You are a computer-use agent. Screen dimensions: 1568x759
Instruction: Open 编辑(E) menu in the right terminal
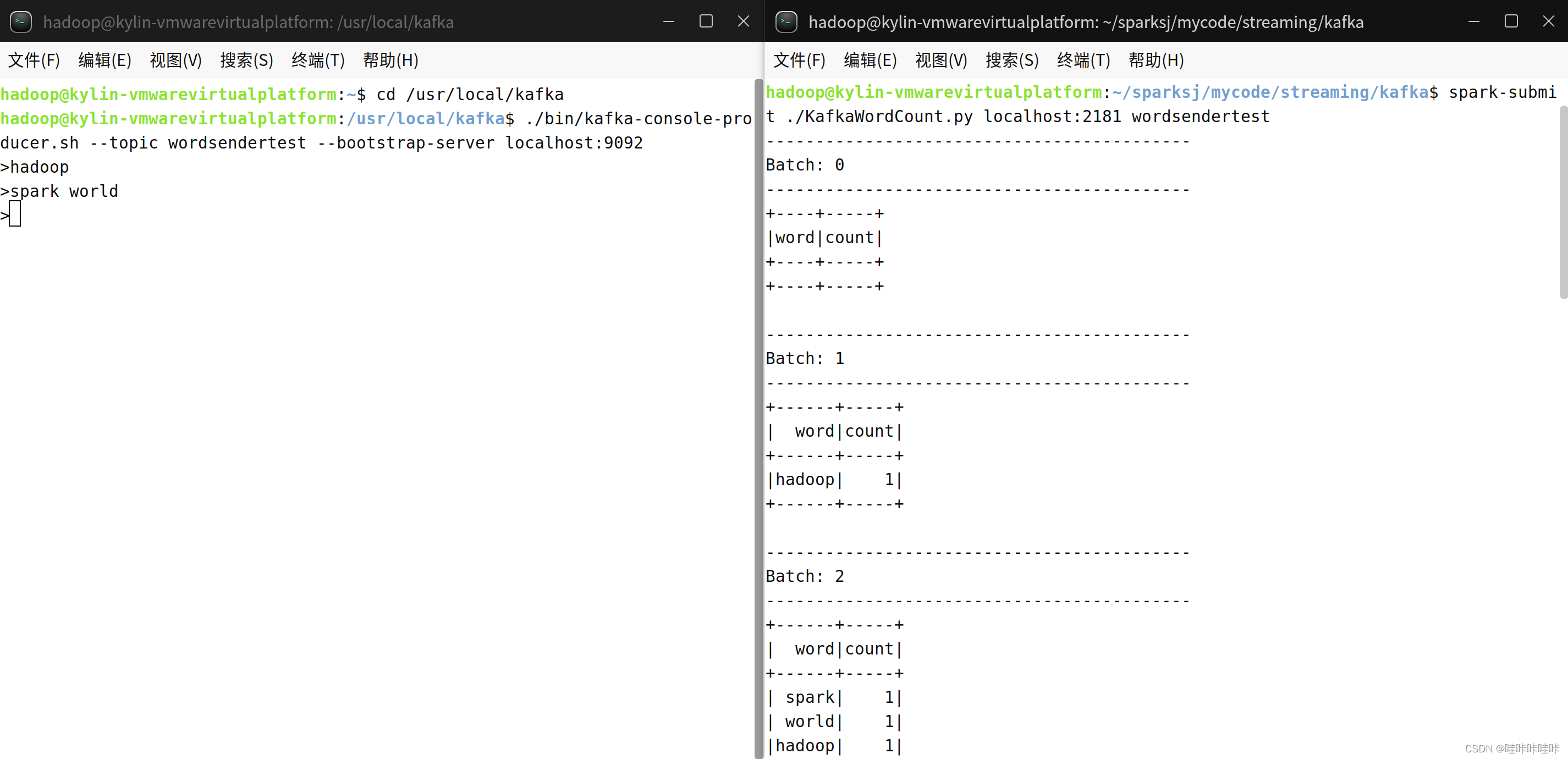(870, 61)
